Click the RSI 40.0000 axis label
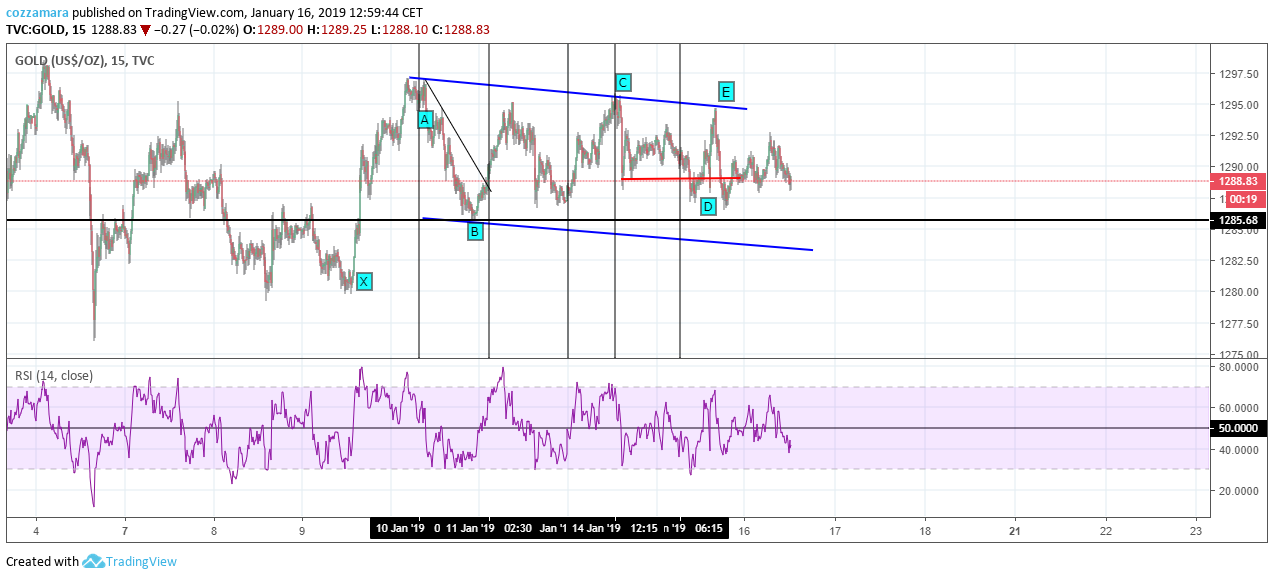The image size is (1274, 579). coord(1240,450)
